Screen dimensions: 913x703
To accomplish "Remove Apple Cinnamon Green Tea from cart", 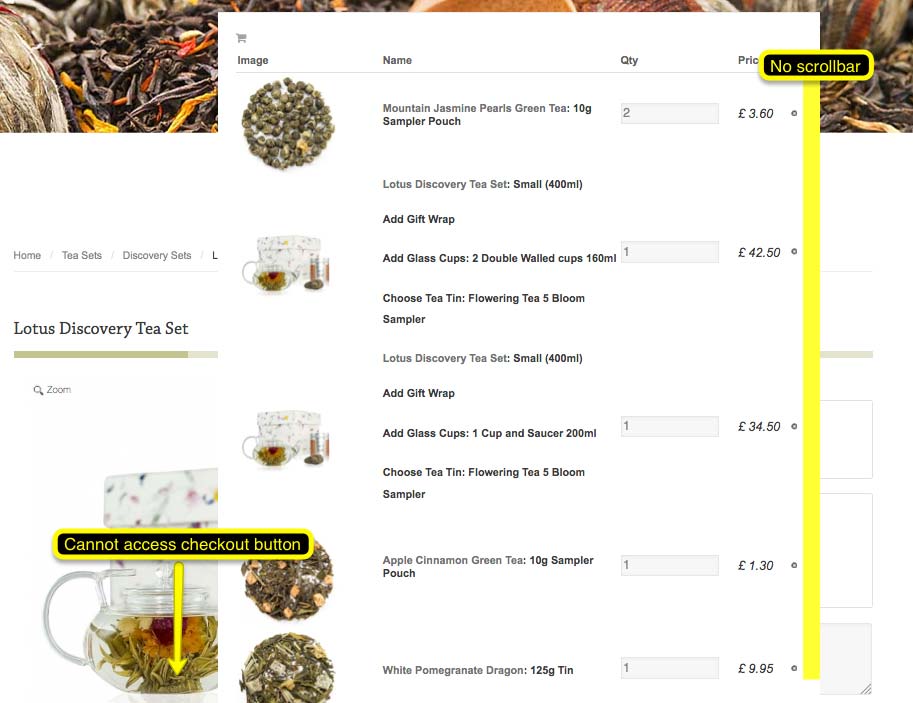I will coord(794,565).
